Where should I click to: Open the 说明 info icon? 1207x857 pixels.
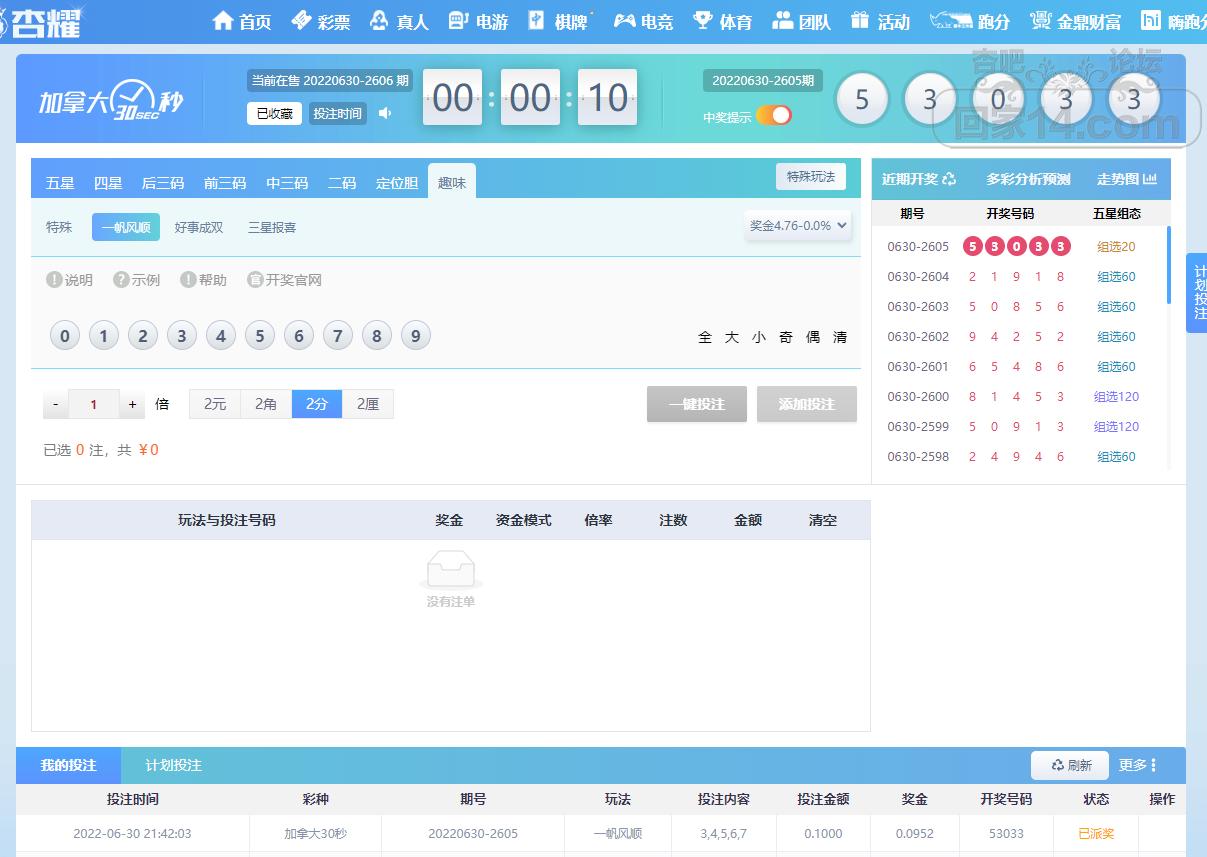54,280
